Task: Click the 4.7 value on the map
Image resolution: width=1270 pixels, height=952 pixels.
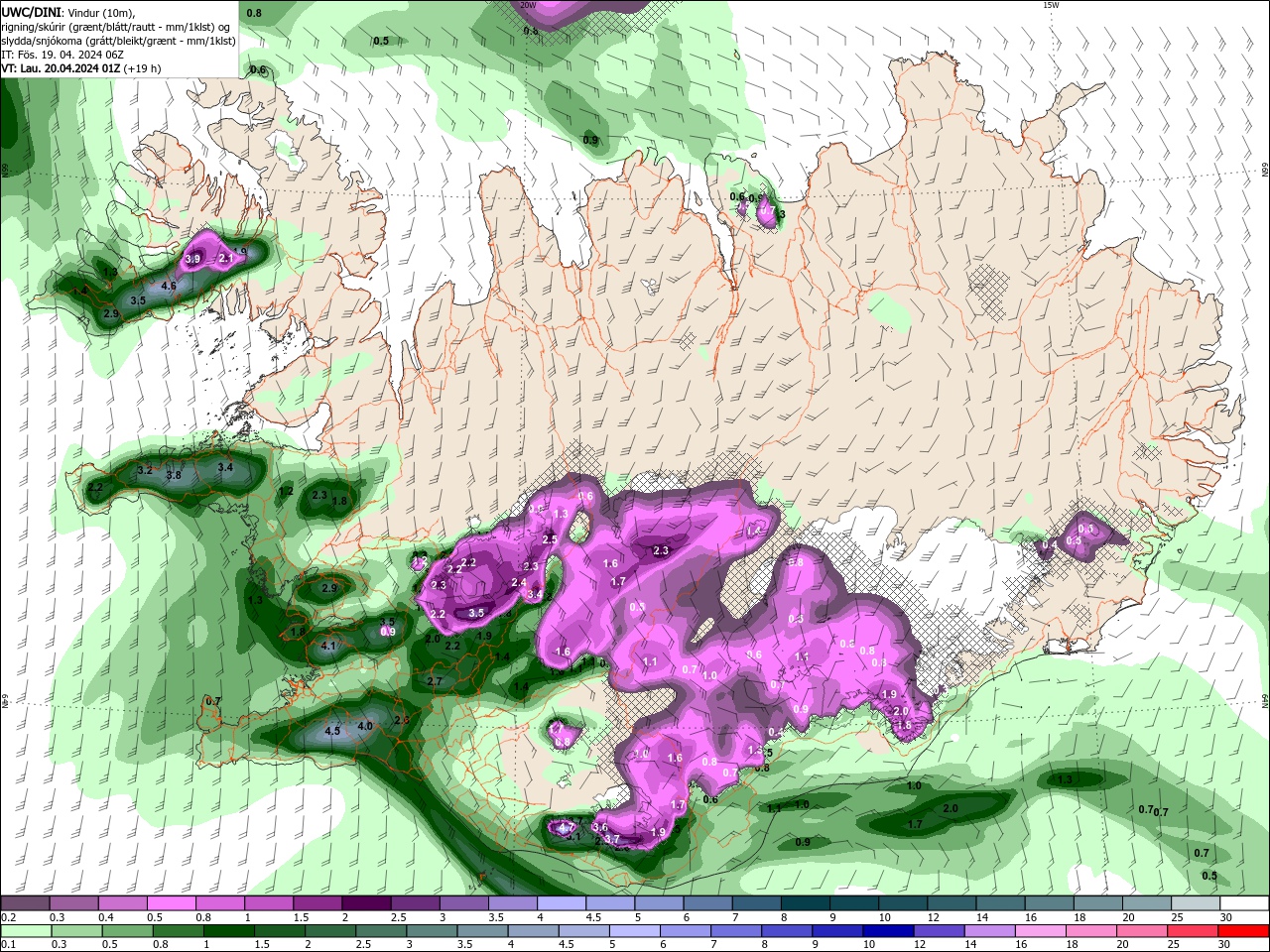Action: [567, 827]
